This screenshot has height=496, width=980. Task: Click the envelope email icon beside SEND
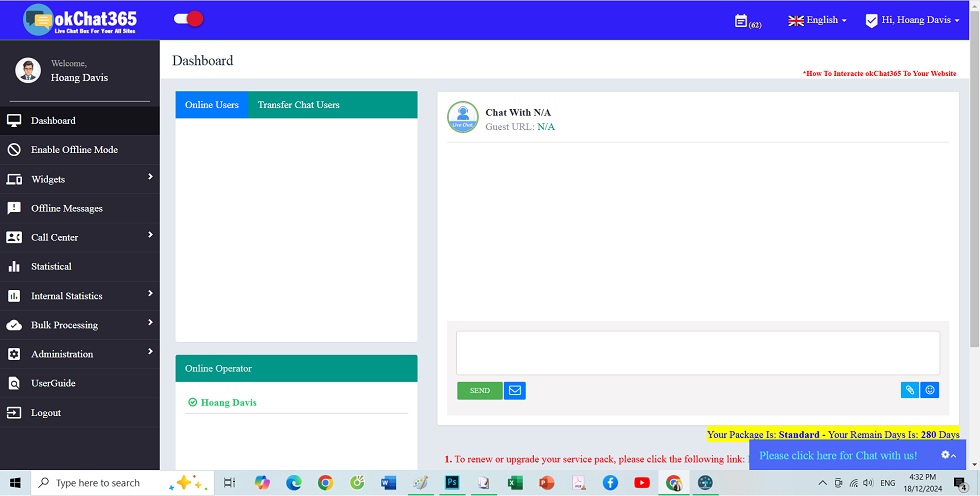pyautogui.click(x=514, y=390)
